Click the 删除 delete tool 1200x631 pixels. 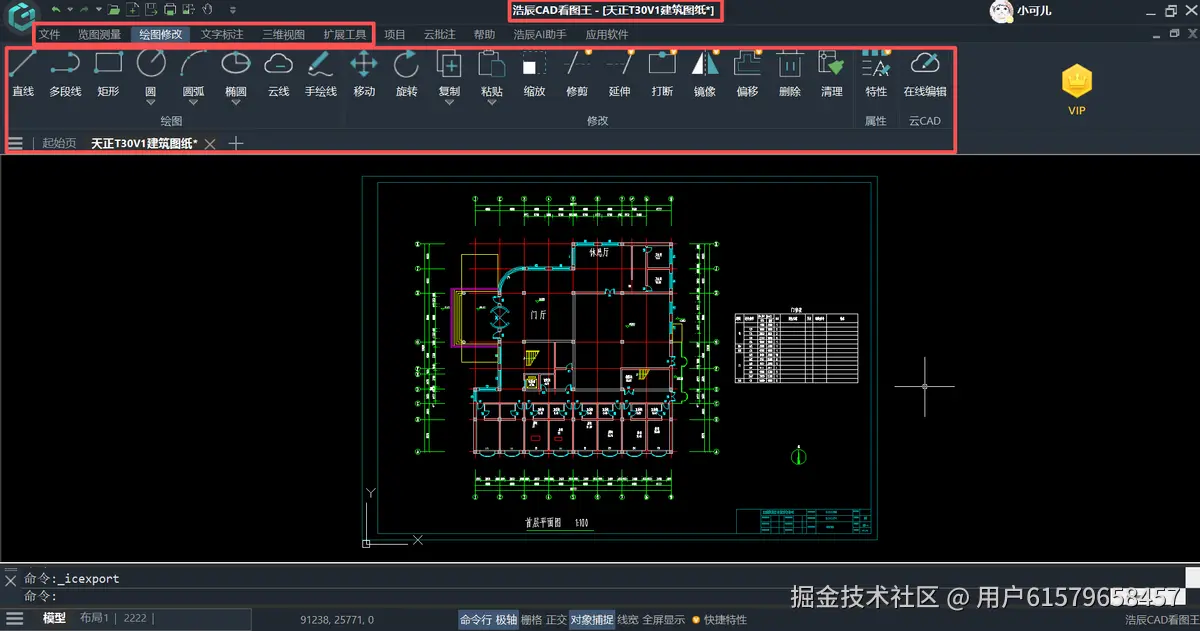point(790,73)
